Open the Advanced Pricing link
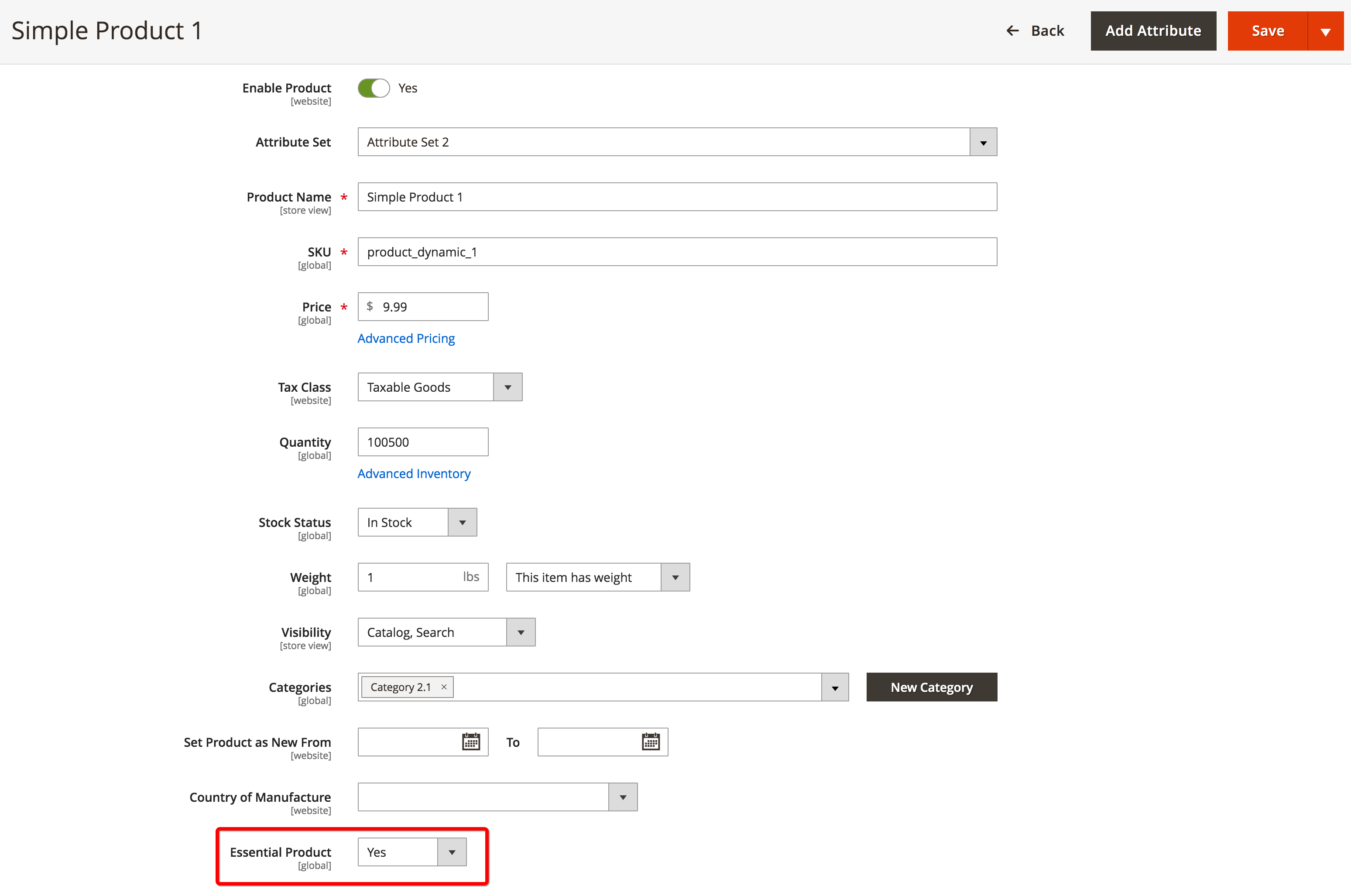Screen dimensions: 1351x896 (x=406, y=338)
